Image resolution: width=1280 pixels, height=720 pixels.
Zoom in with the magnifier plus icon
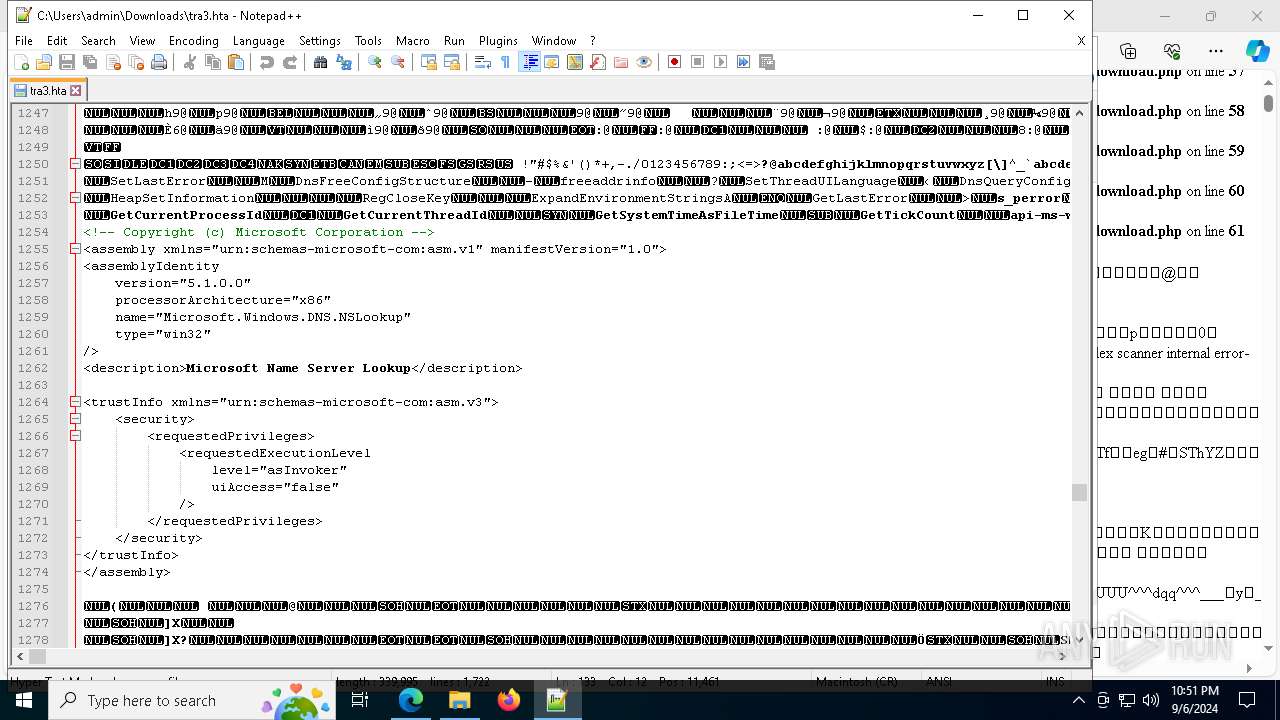pos(374,62)
